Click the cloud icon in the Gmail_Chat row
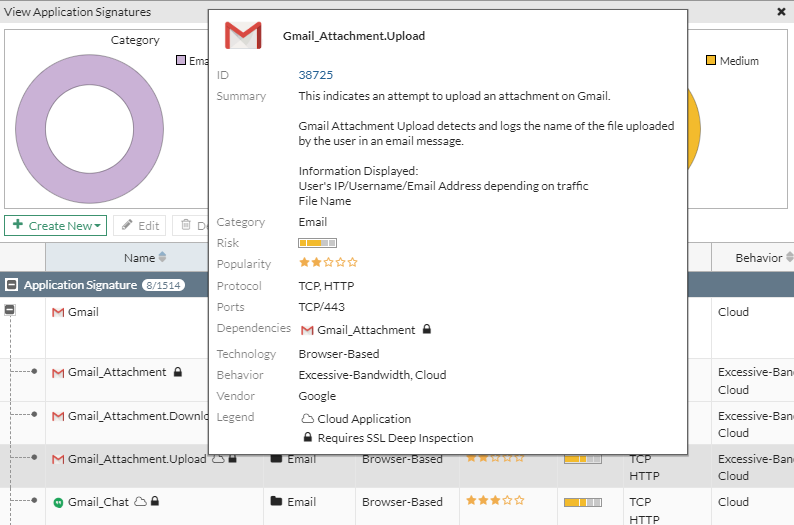Screen dimensions: 794x525 (x=141, y=502)
